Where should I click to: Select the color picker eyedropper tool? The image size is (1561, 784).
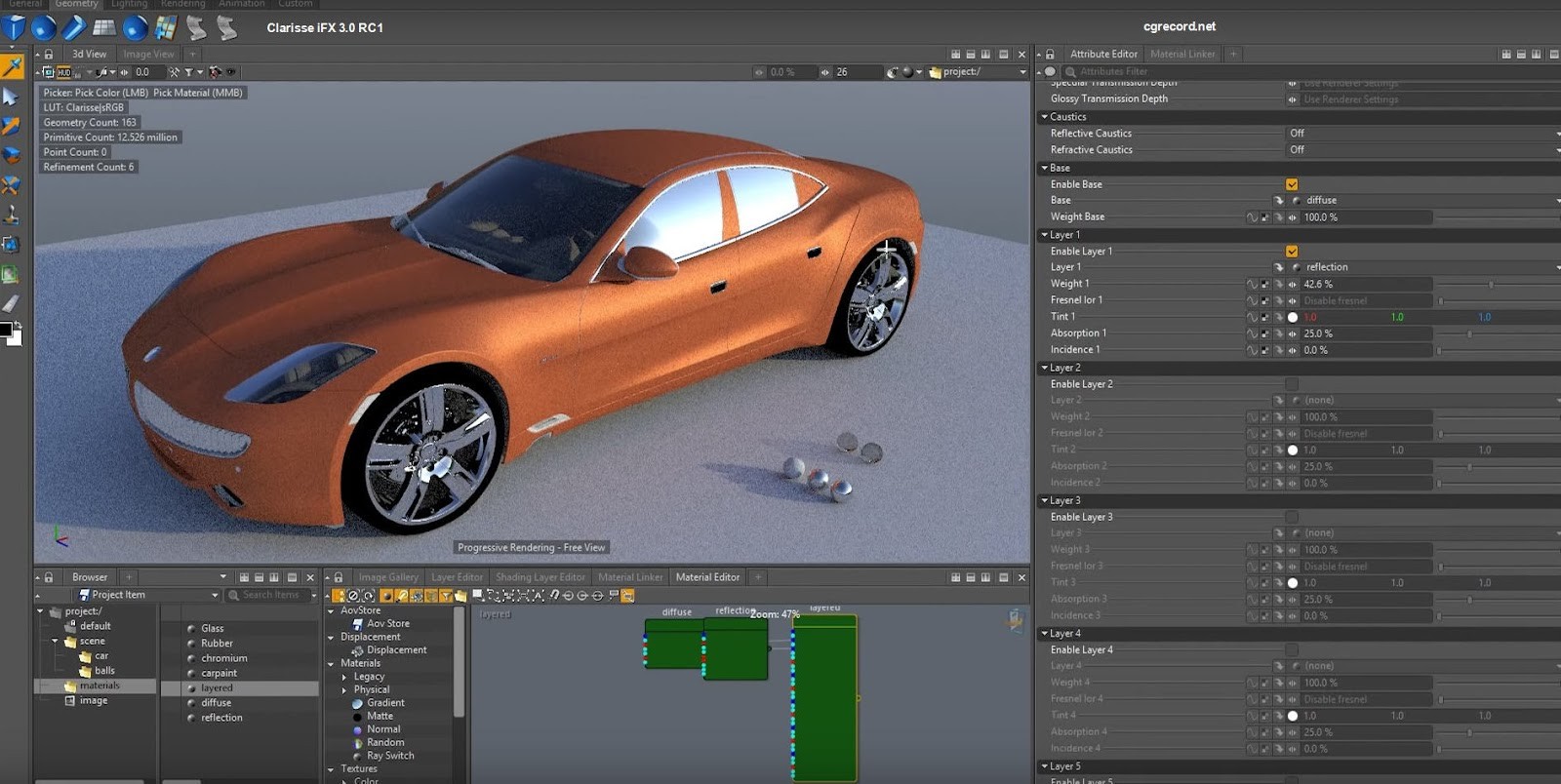pyautogui.click(x=12, y=66)
